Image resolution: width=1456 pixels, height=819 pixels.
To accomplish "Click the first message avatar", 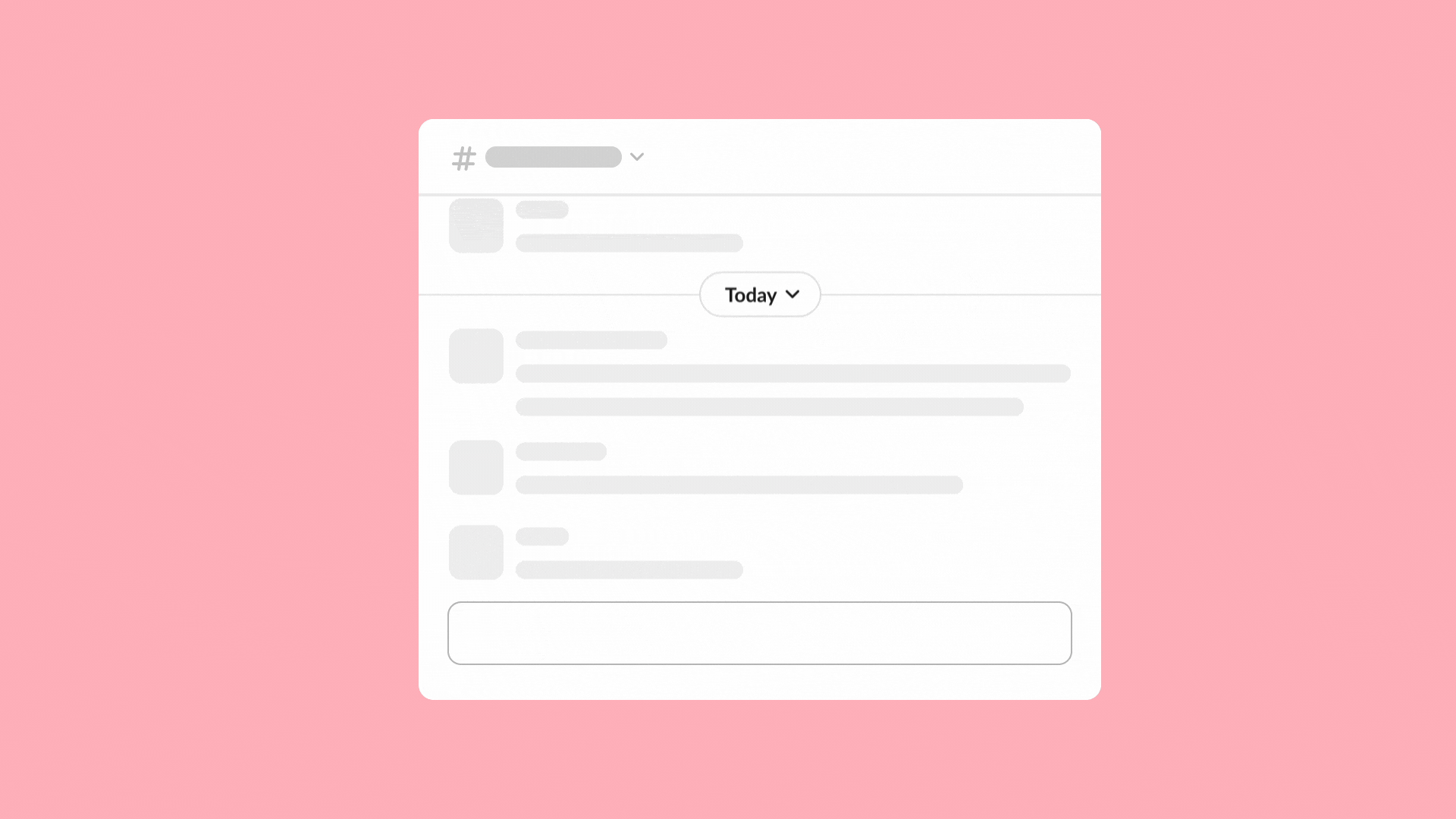I will pos(475,225).
